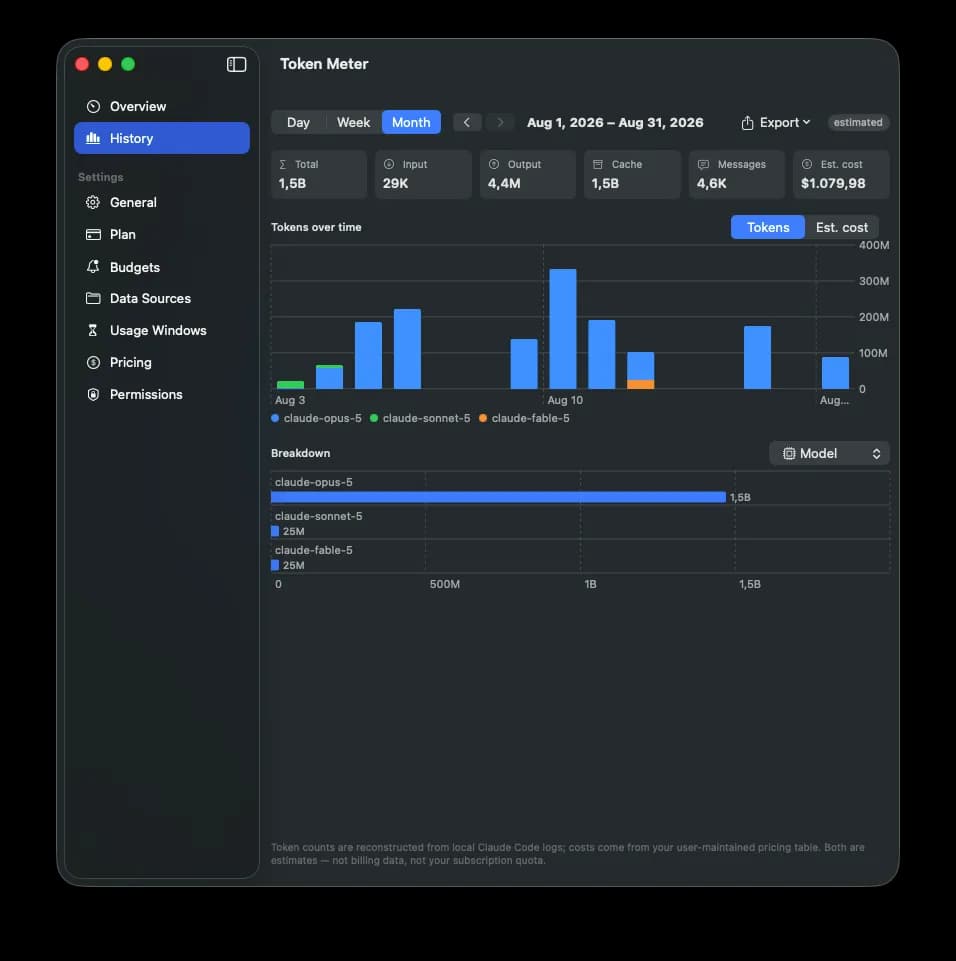This screenshot has width=956, height=961.
Task: Click the Messages card bubble icon
Action: tap(704, 164)
